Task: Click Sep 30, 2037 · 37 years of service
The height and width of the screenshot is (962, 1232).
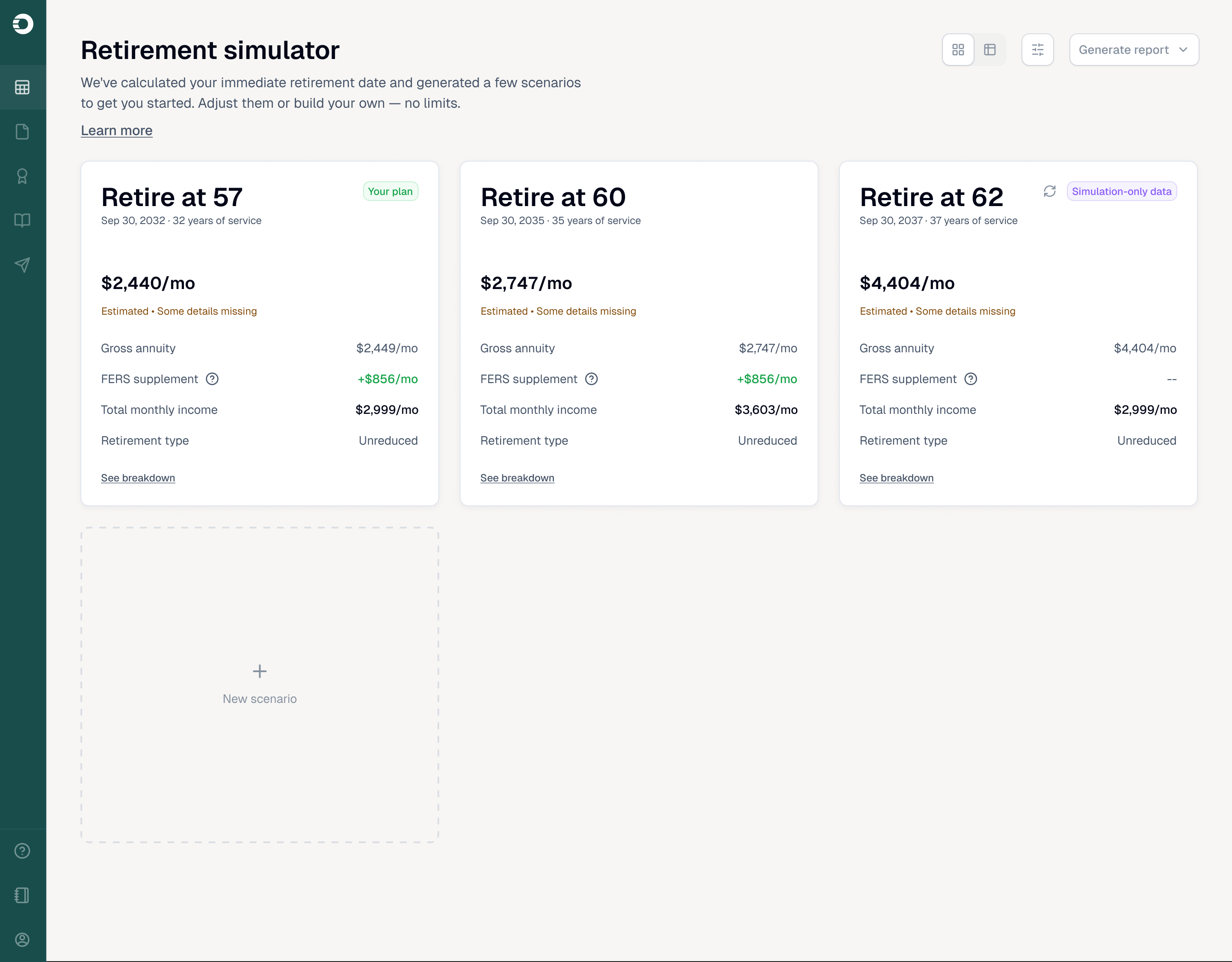Action: (x=938, y=221)
